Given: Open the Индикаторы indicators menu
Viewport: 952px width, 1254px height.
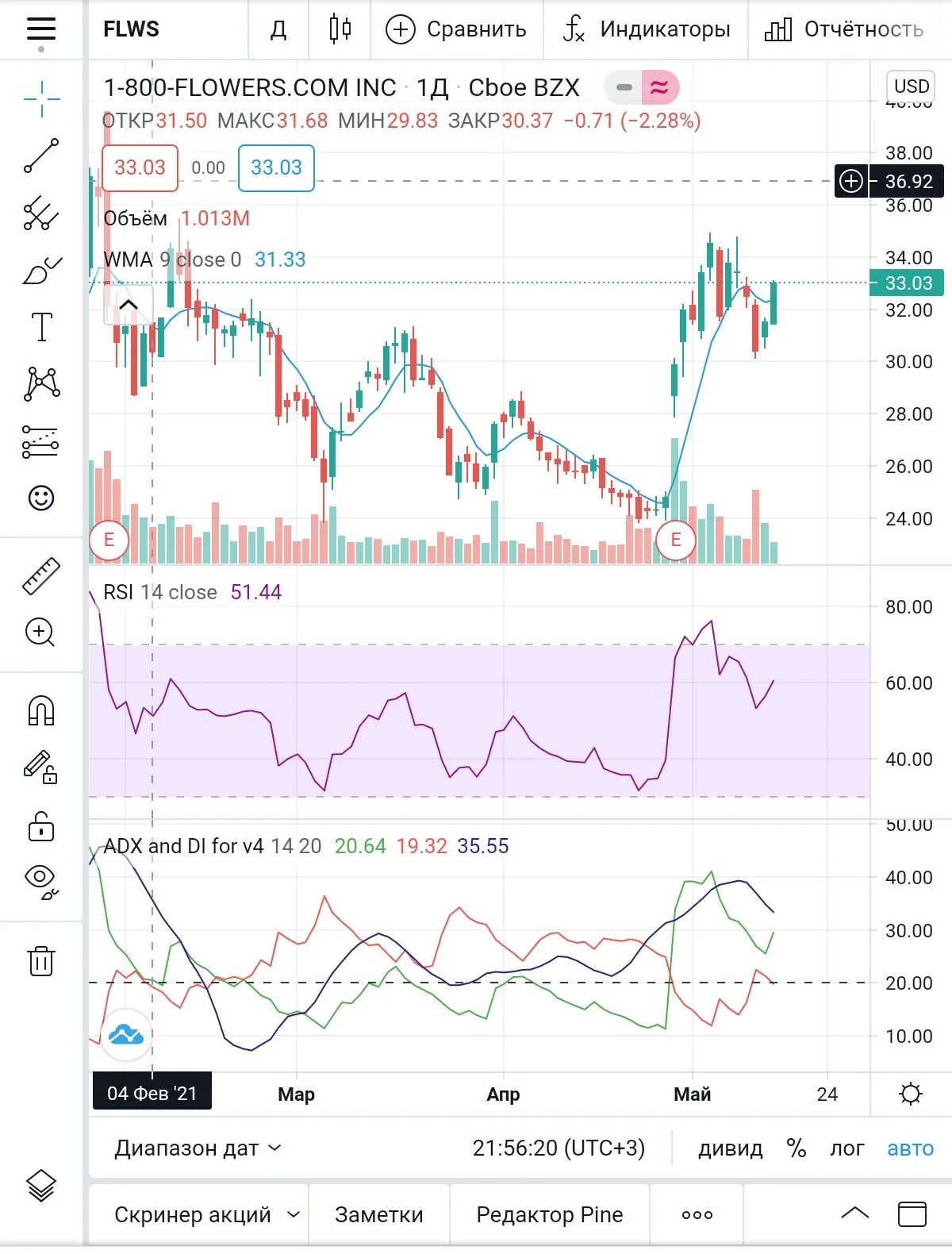Looking at the screenshot, I should (646, 29).
